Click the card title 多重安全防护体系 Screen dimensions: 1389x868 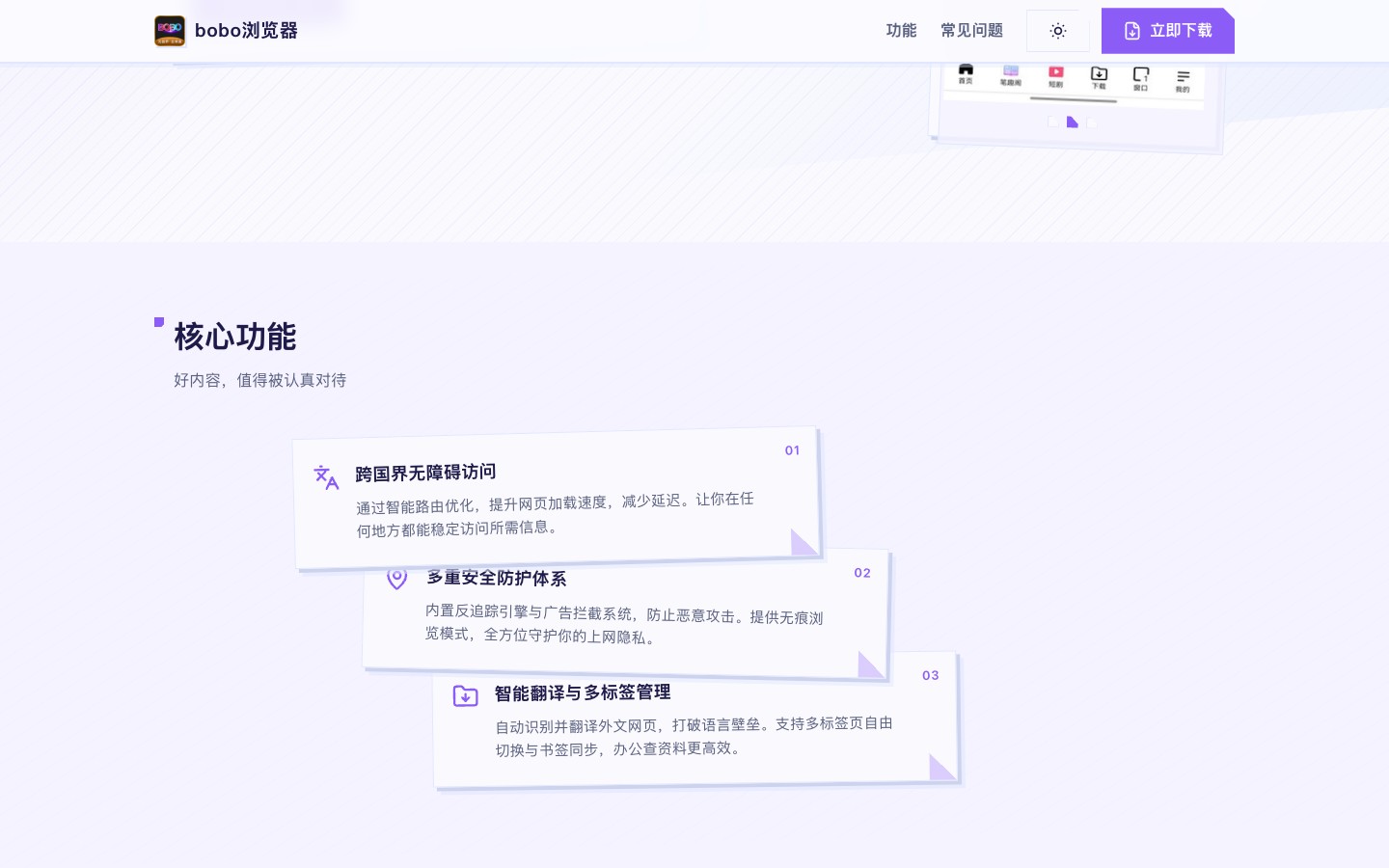[497, 578]
